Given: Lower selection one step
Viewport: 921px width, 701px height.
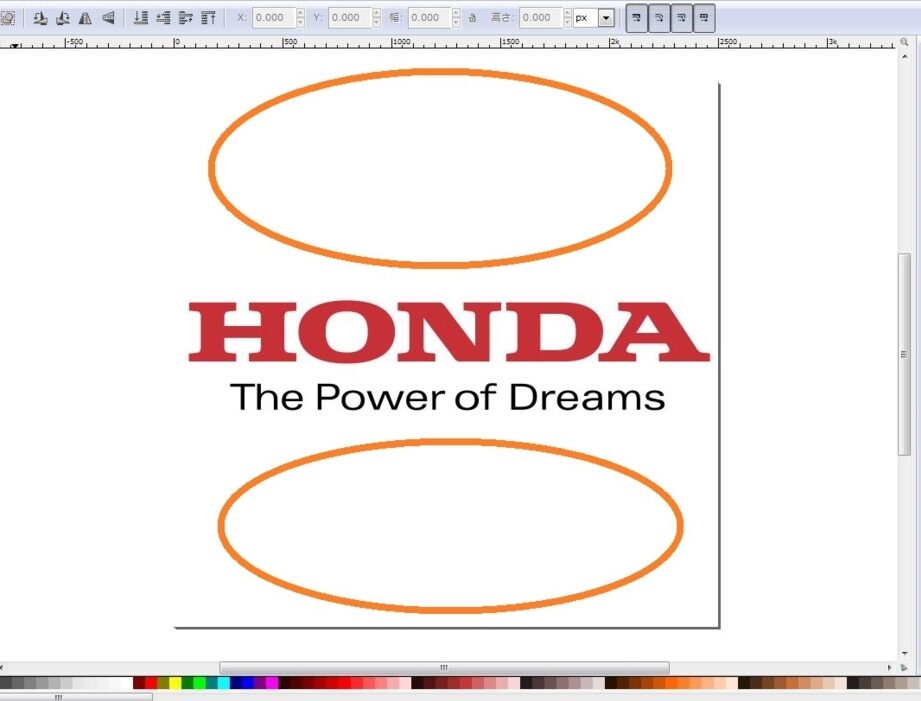Looking at the screenshot, I should coord(163,18).
